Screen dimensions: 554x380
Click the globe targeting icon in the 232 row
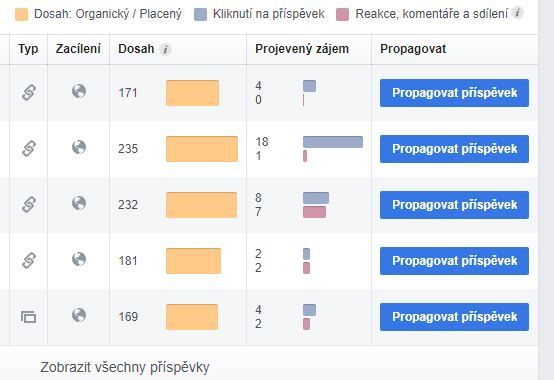pyautogui.click(x=79, y=203)
